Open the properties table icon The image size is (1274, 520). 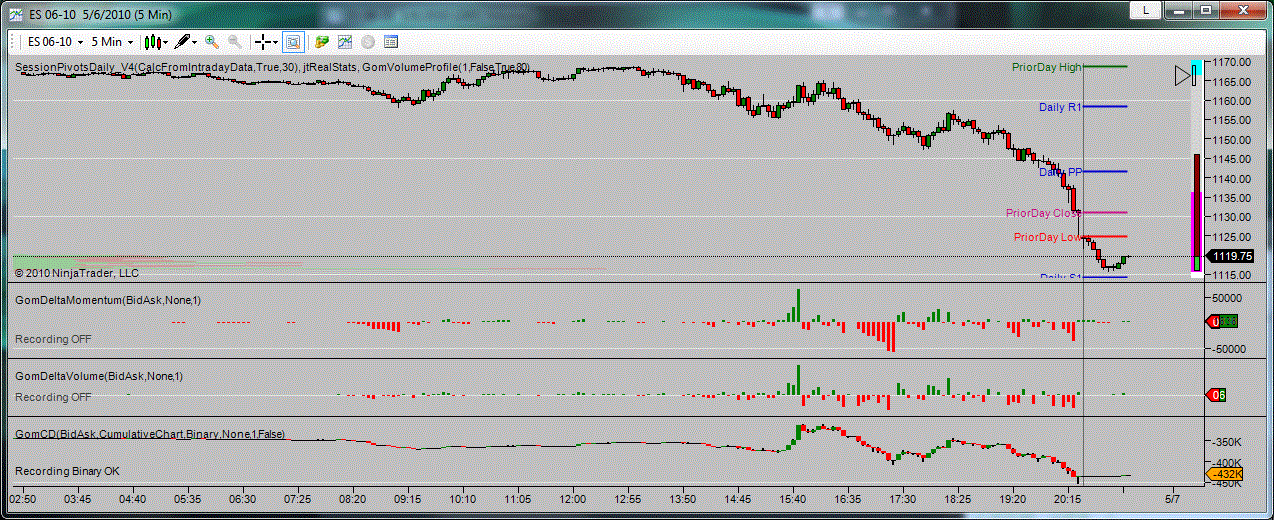point(391,42)
